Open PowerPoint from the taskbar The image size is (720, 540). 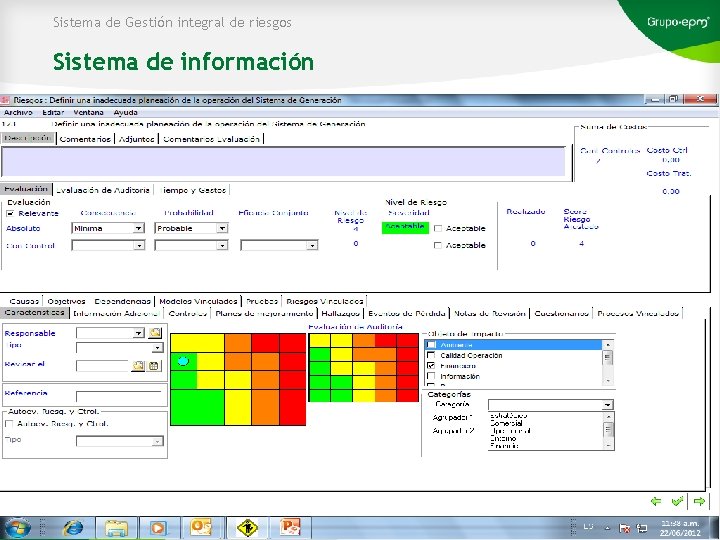pyautogui.click(x=290, y=528)
